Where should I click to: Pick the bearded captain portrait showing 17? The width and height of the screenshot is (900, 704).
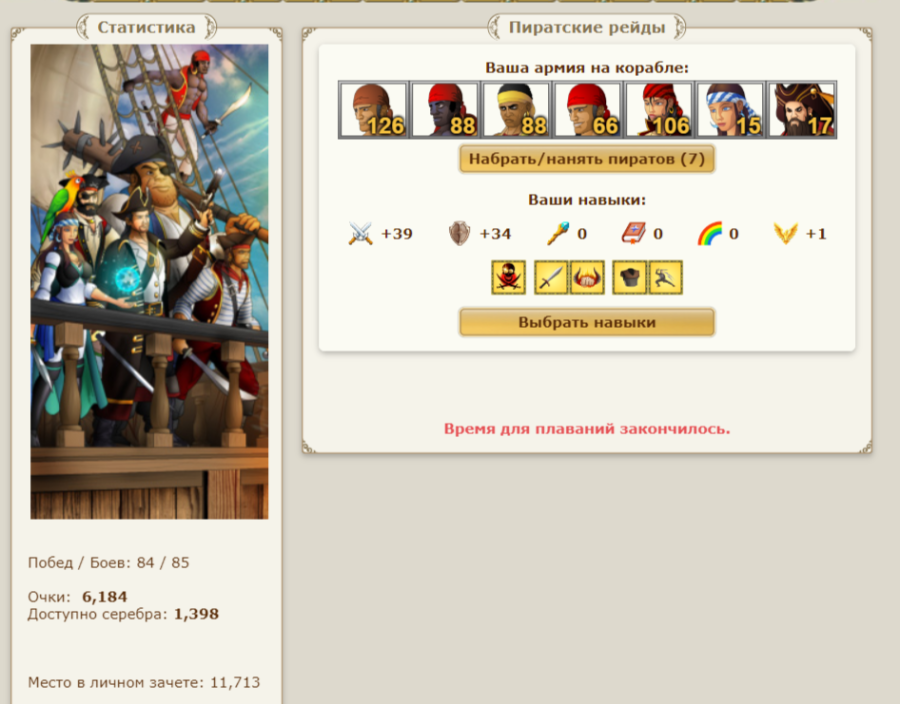pyautogui.click(x=801, y=110)
